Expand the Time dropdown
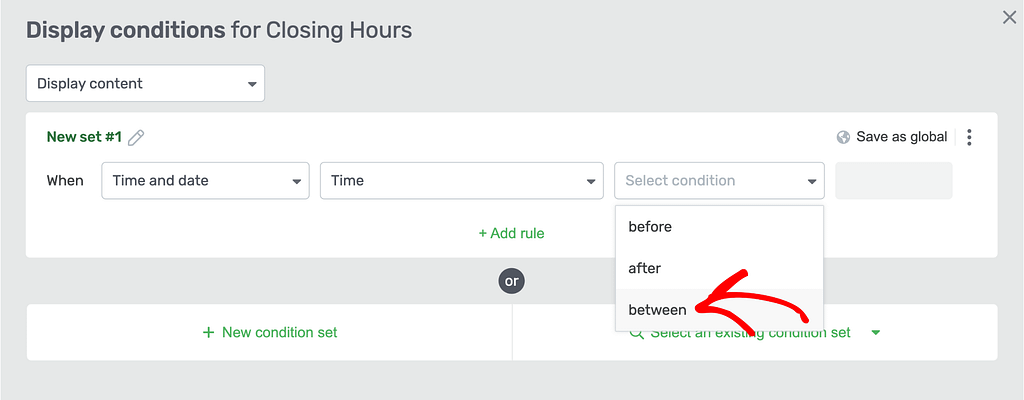The image size is (1024, 400). pos(461,180)
